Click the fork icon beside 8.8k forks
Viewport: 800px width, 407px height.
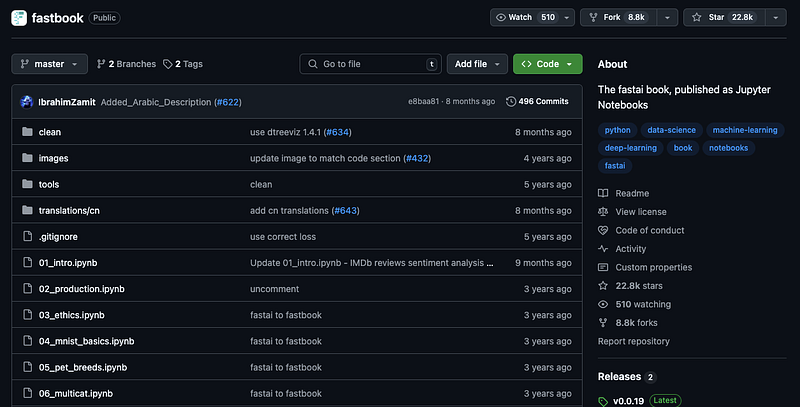[603, 323]
